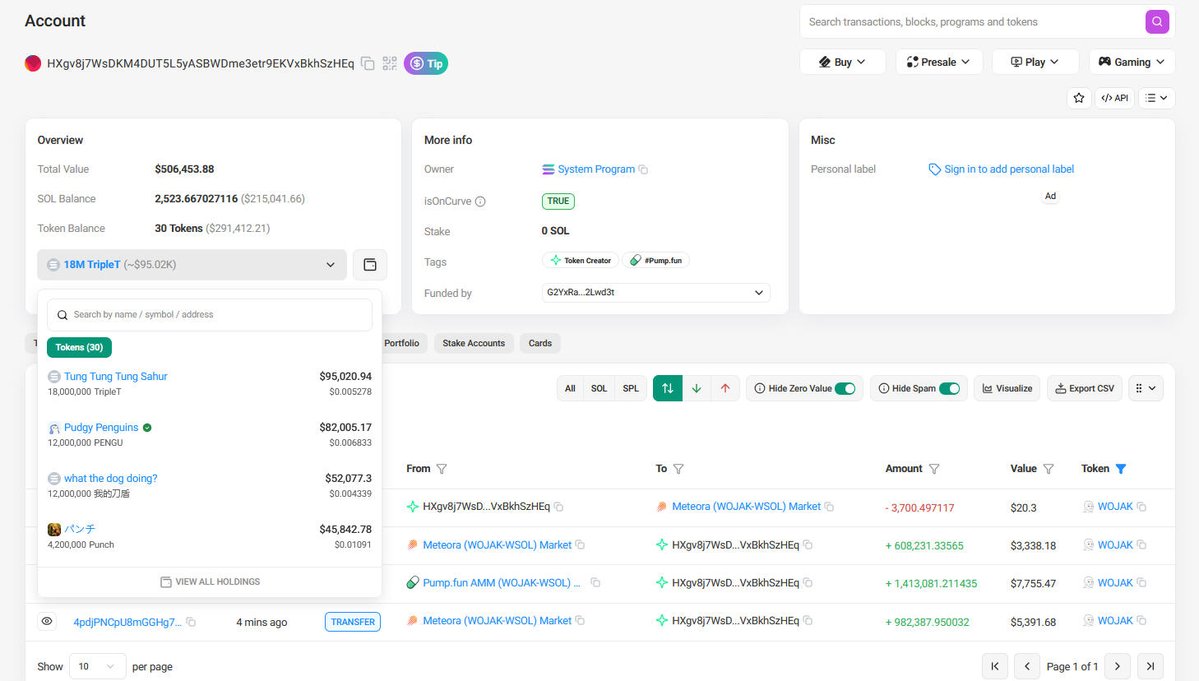Image resolution: width=1199 pixels, height=681 pixels.
Task: Toggle the Hide Zero Value switch
Action: [846, 388]
